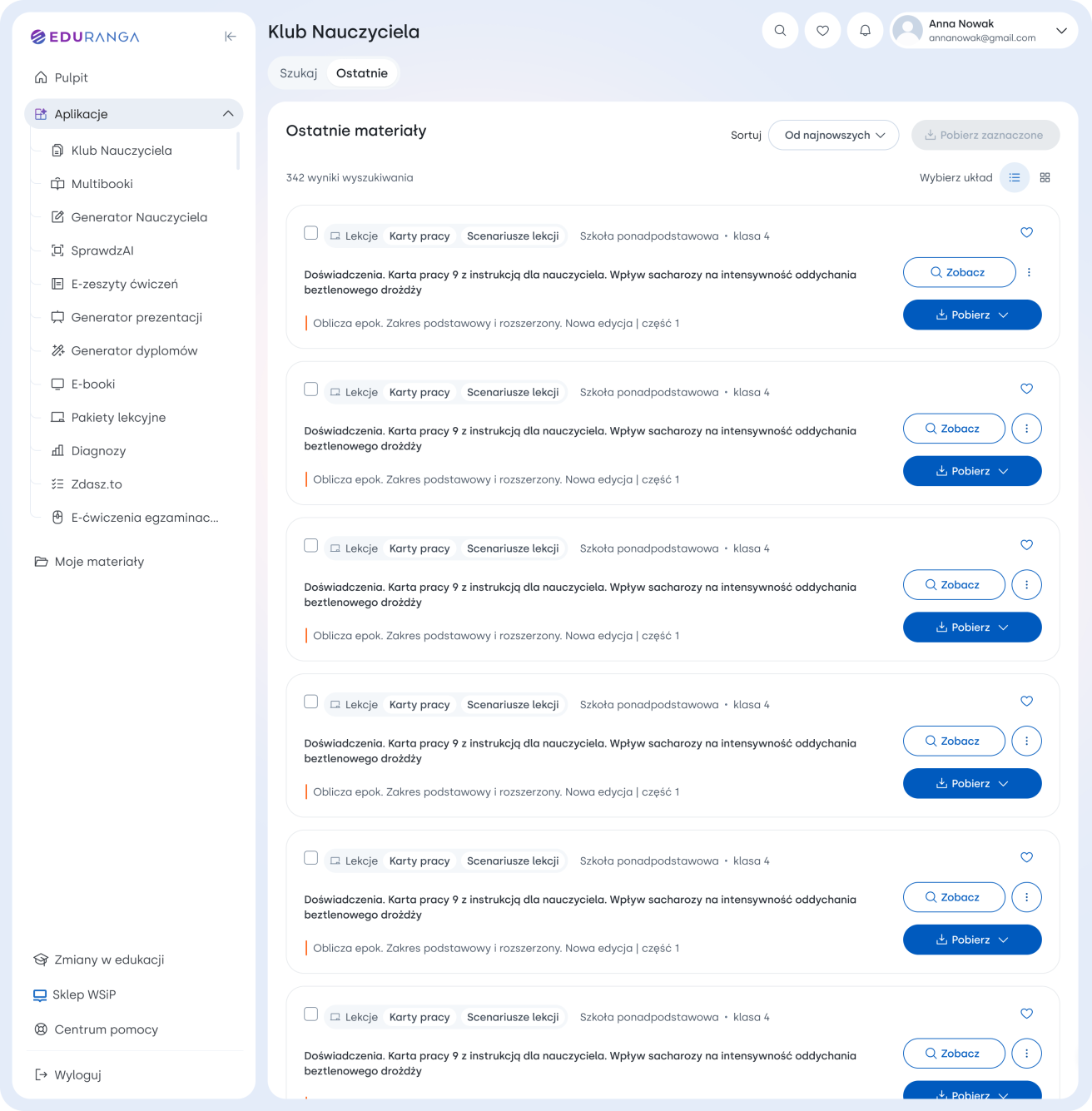The image size is (1092, 1111).
Task: Open notifications bell
Action: click(x=865, y=31)
